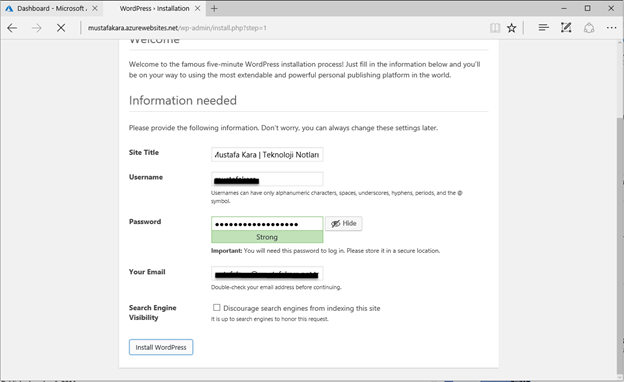Click the Install WordPress button
Viewport: 624px width, 382px height.
[x=161, y=347]
